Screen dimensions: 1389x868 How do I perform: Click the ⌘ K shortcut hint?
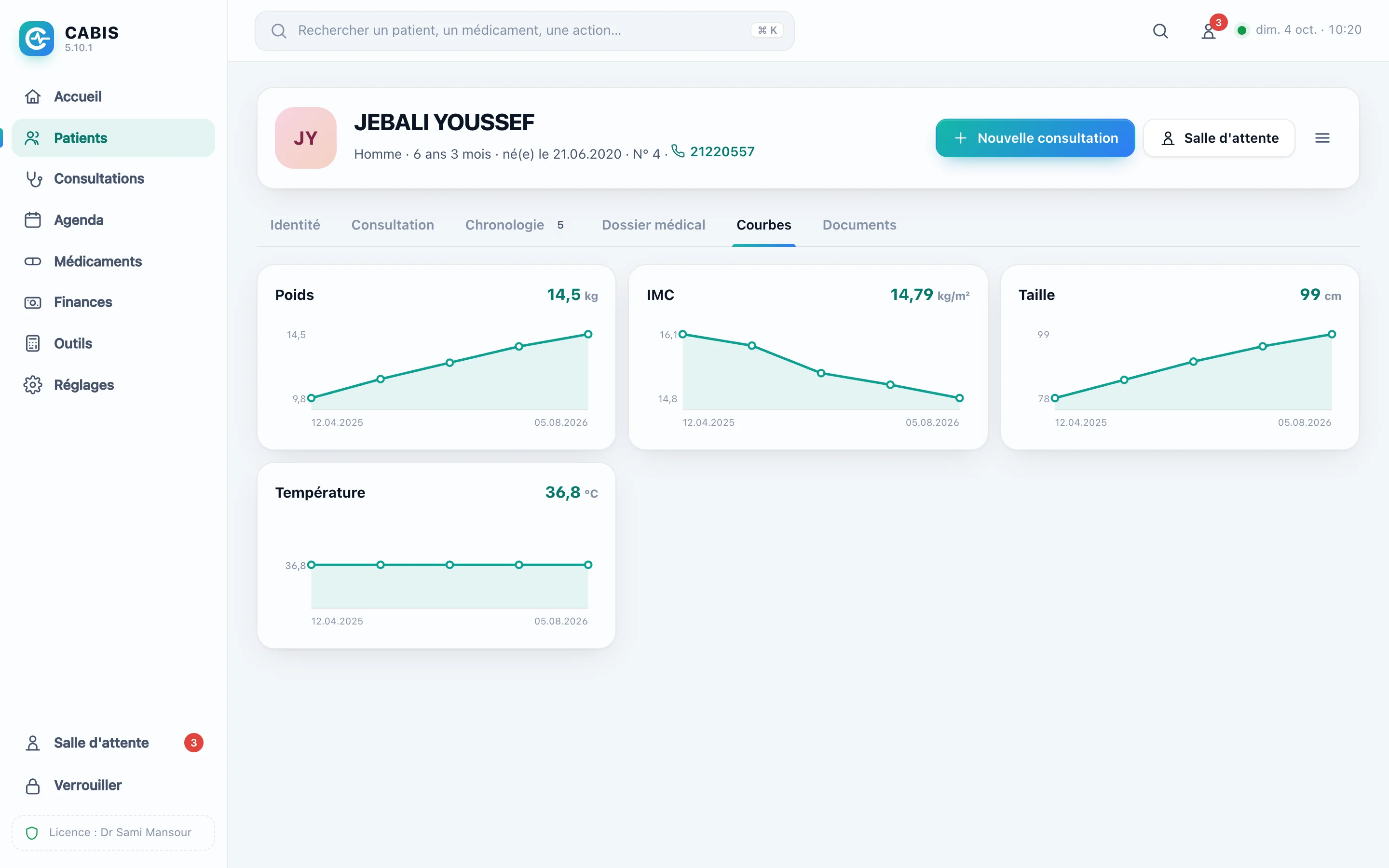click(767, 30)
